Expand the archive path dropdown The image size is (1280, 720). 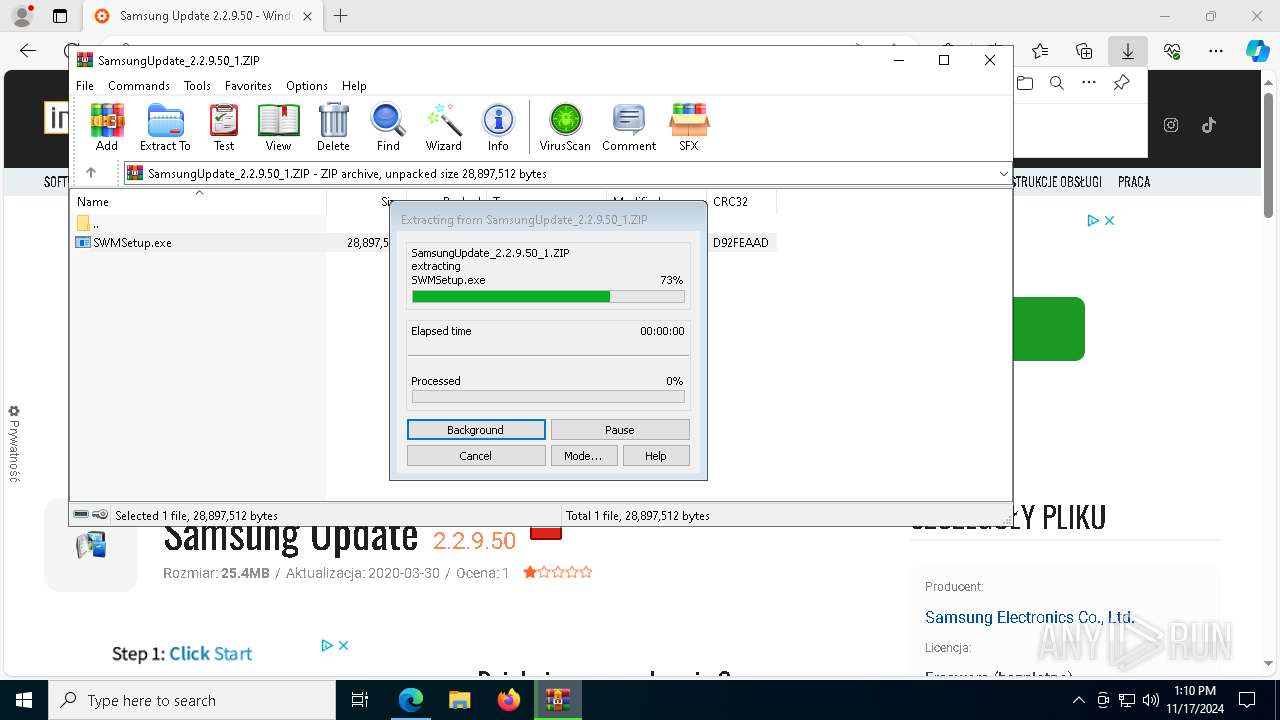pos(1003,174)
